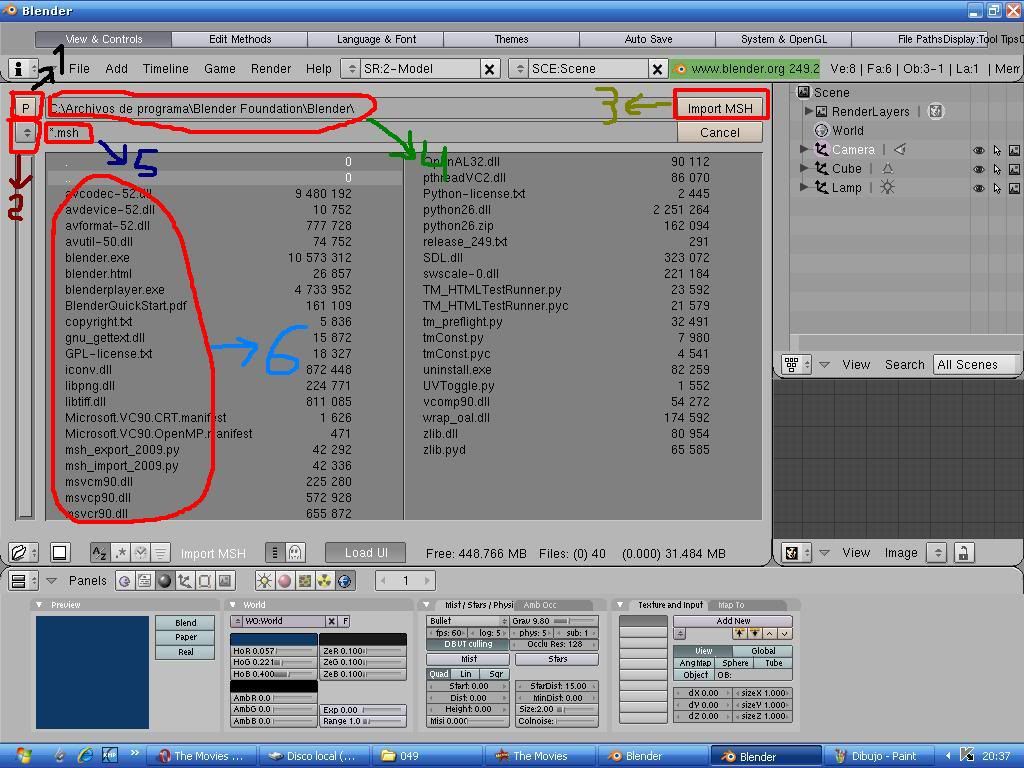The width and height of the screenshot is (1024, 768).
Task: Open the Blender taskbar button next to Paint
Action: [765, 756]
